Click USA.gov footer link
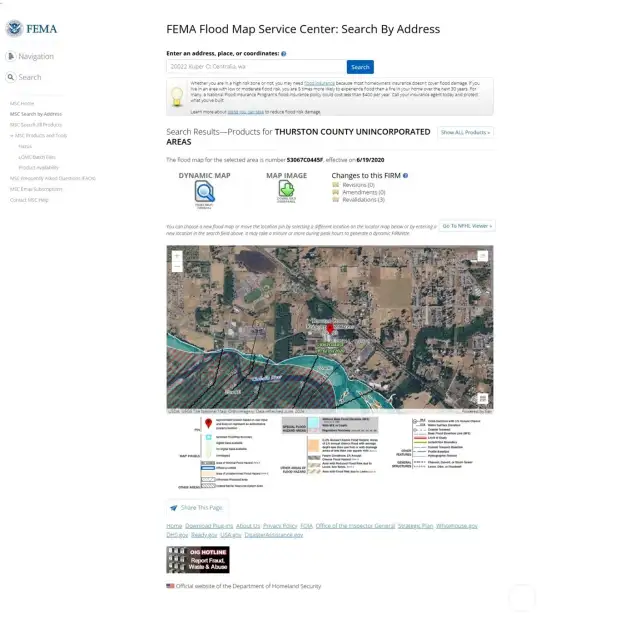The image size is (640, 618). (x=231, y=535)
